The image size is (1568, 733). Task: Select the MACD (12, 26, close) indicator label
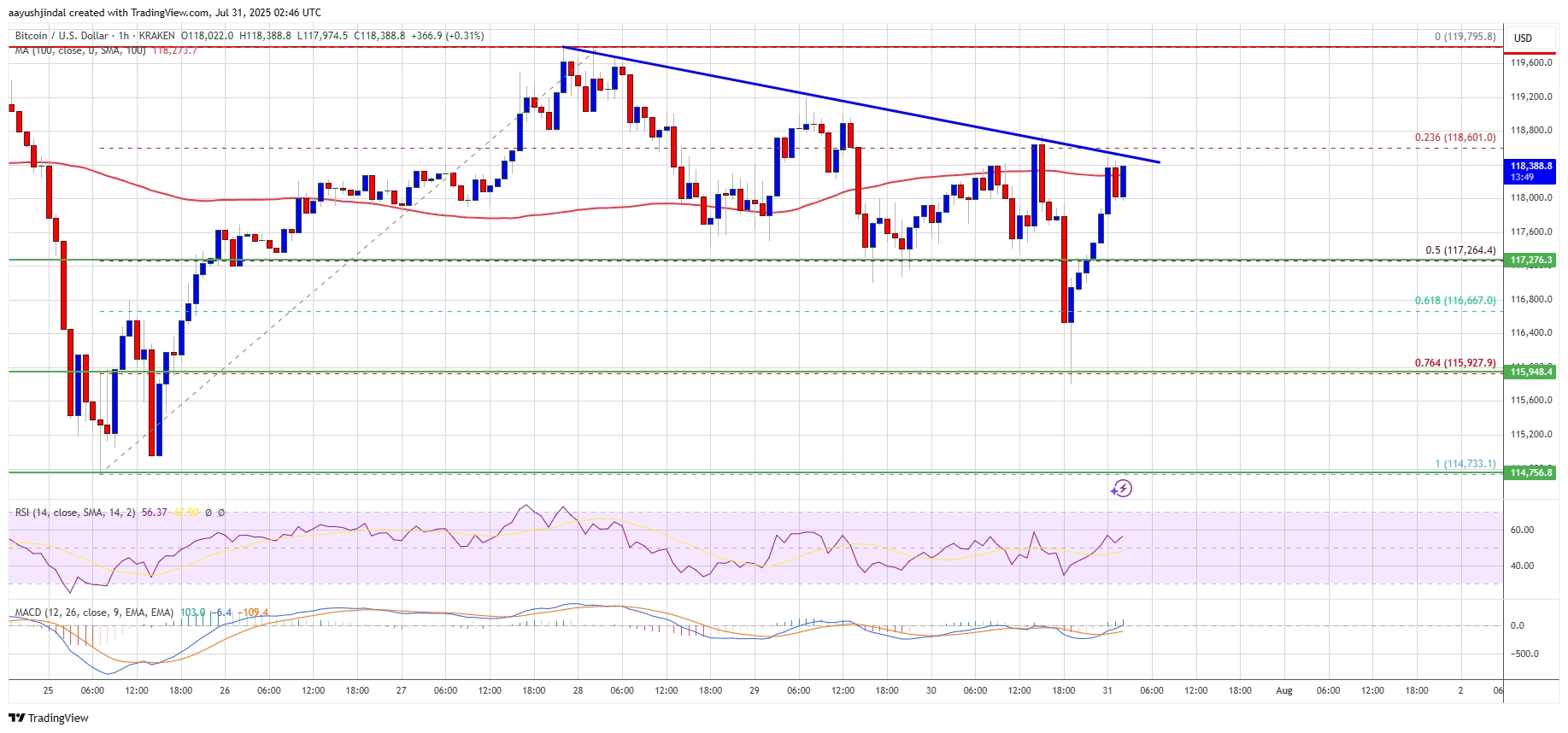[x=94, y=613]
